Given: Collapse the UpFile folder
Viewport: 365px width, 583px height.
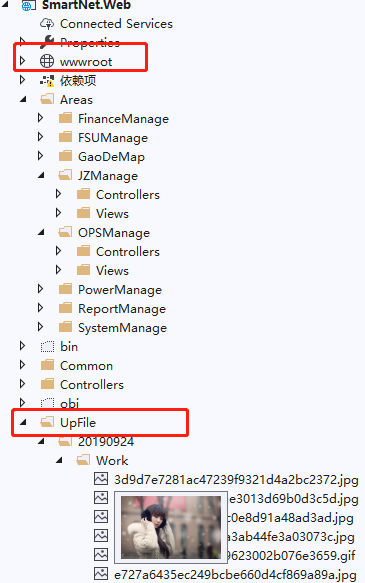Looking at the screenshot, I should click(x=23, y=422).
